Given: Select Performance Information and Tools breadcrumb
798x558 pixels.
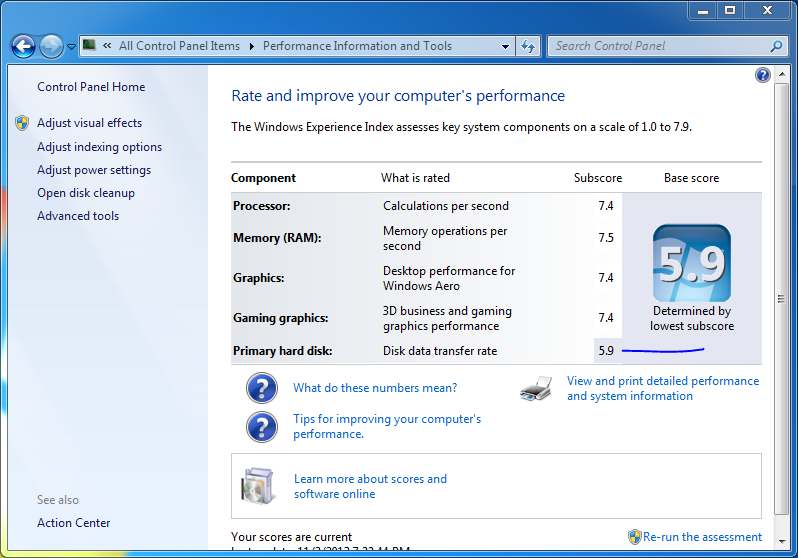Looking at the screenshot, I should 357,46.
